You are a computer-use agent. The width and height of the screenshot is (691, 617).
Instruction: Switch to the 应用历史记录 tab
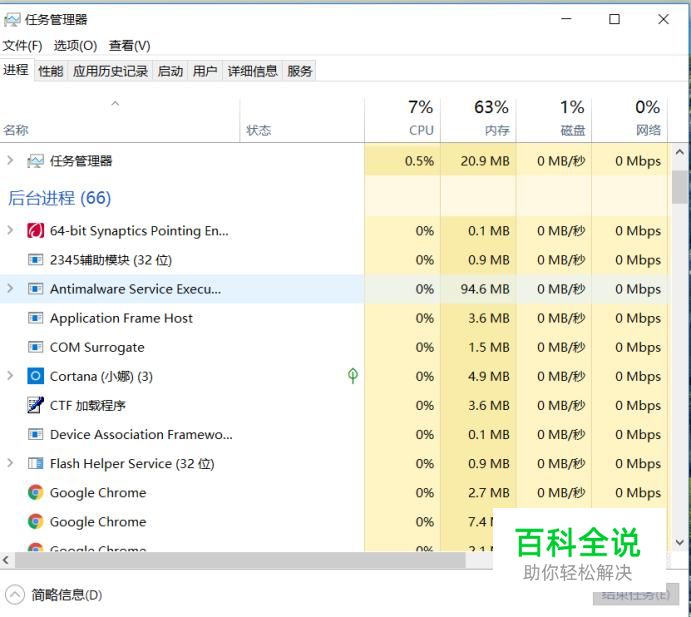click(110, 71)
